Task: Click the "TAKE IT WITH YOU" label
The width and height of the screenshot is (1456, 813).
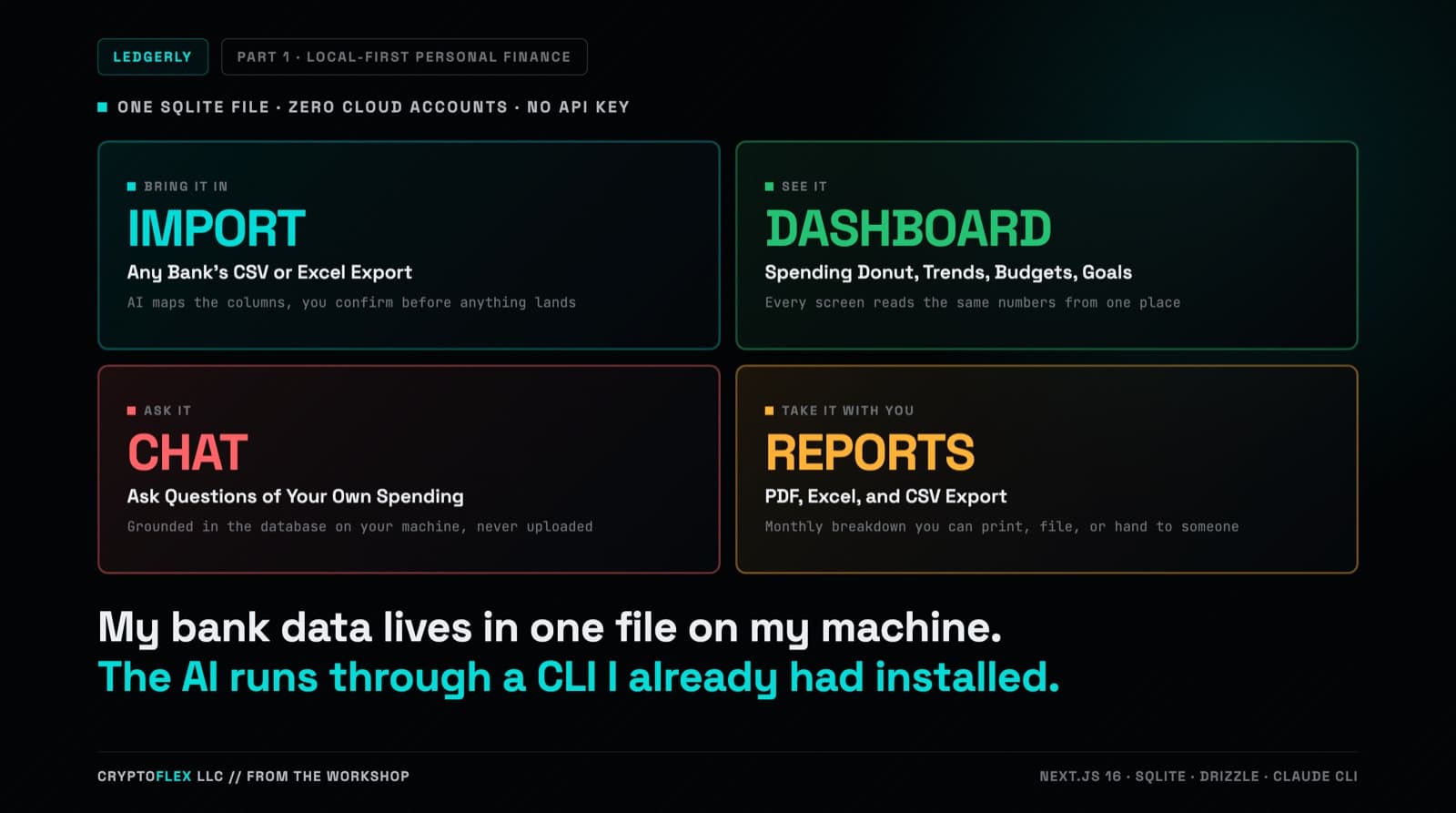Action: pyautogui.click(x=848, y=411)
